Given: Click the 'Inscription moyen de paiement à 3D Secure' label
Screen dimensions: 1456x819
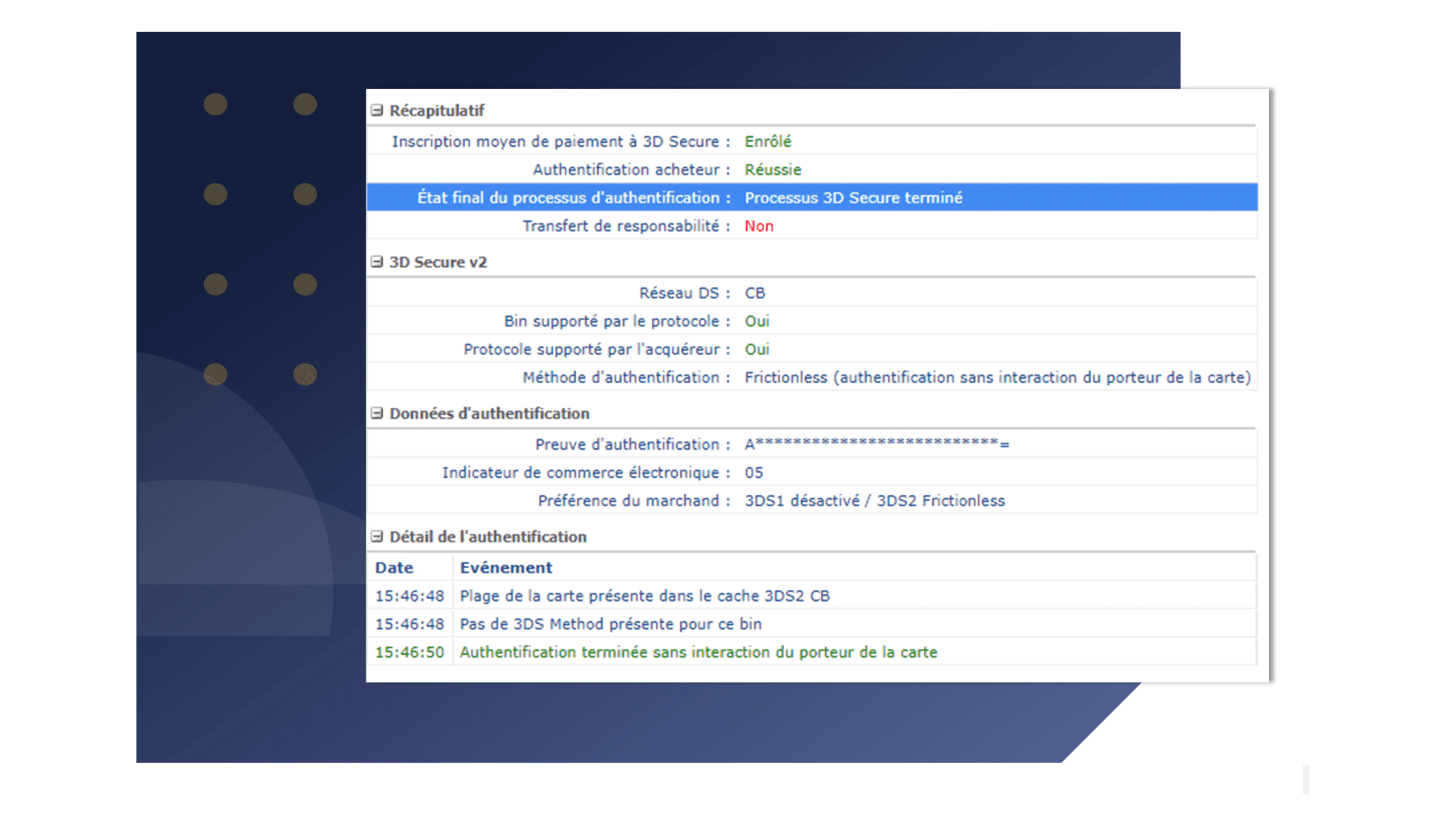Looking at the screenshot, I should 561,141.
